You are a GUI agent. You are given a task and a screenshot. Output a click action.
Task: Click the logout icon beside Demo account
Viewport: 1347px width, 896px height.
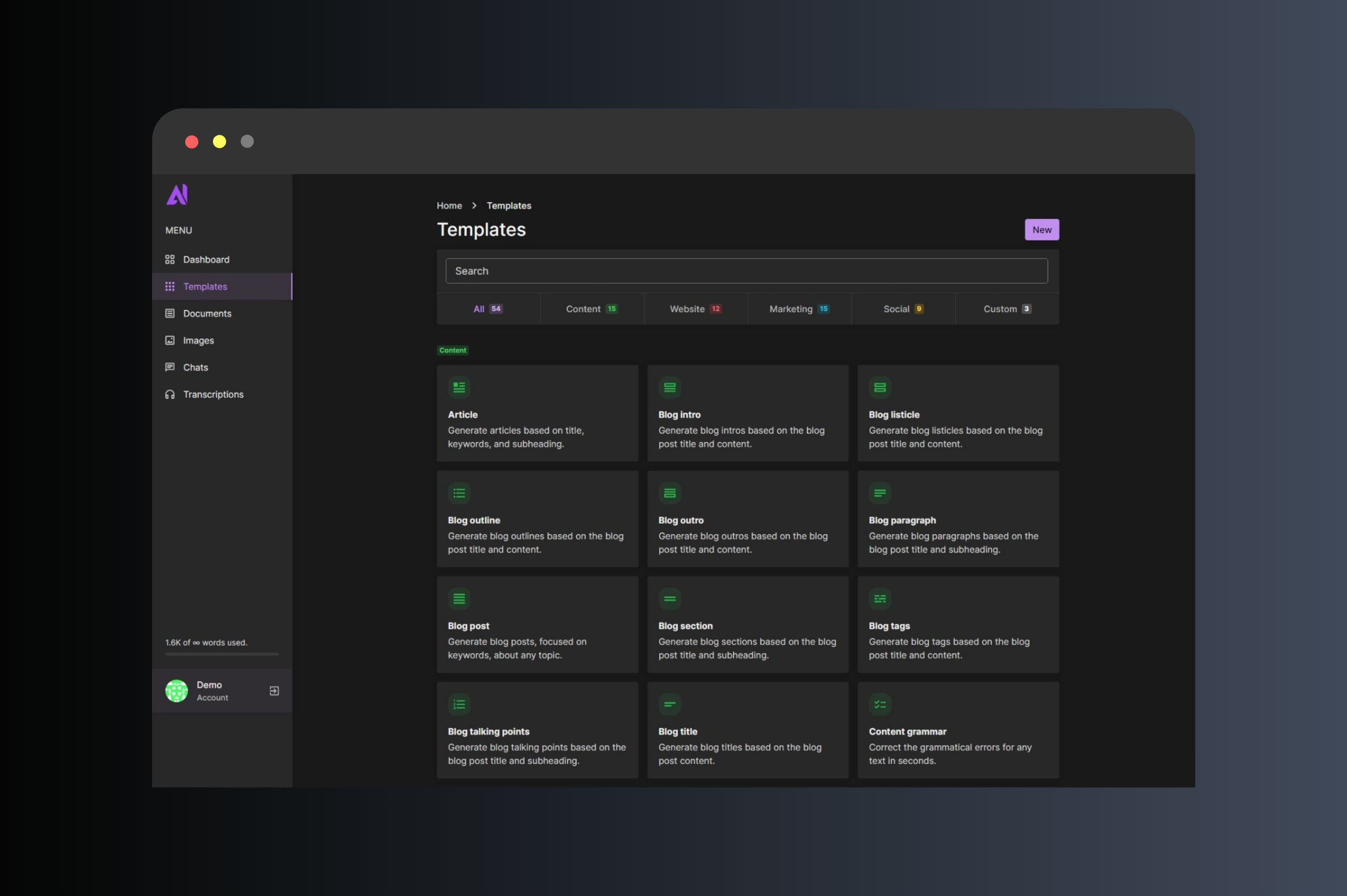point(274,691)
